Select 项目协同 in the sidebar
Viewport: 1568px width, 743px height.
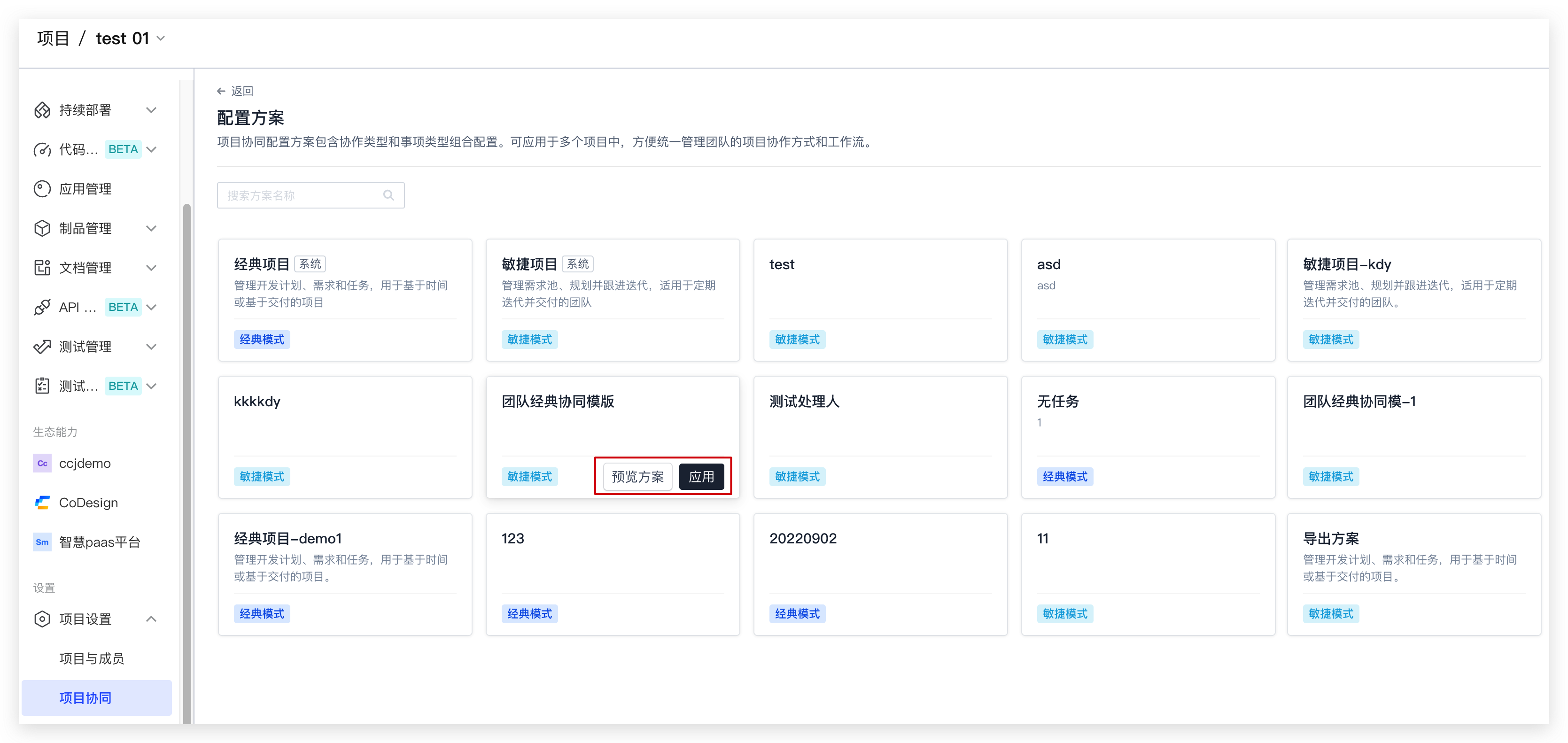[96, 697]
